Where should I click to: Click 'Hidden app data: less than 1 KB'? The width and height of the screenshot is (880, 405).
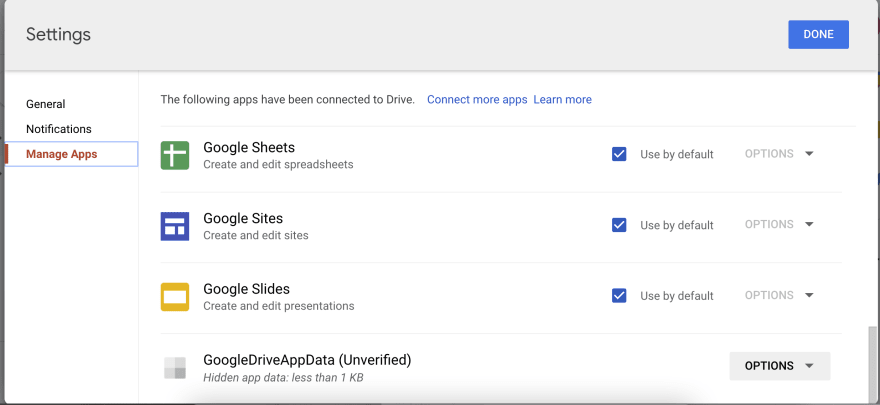(x=283, y=378)
